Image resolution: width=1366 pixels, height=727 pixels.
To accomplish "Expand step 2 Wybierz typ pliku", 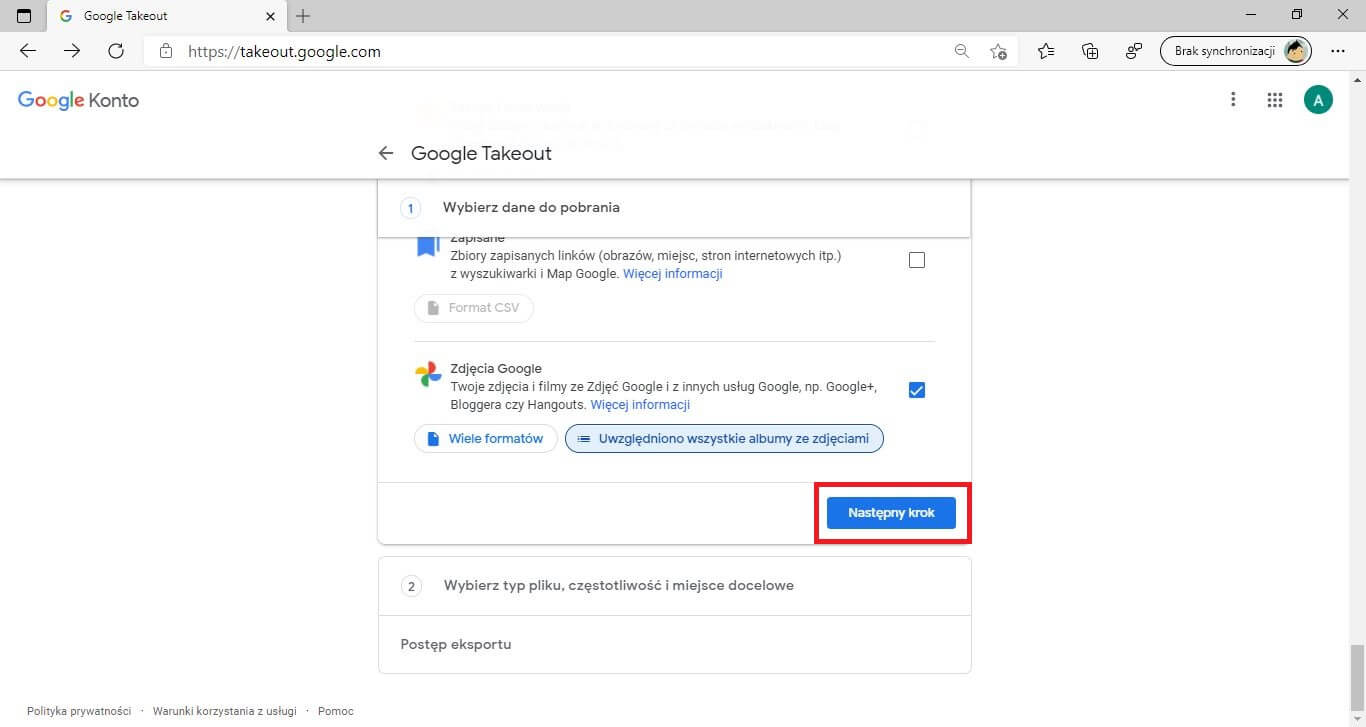I will coord(674,585).
